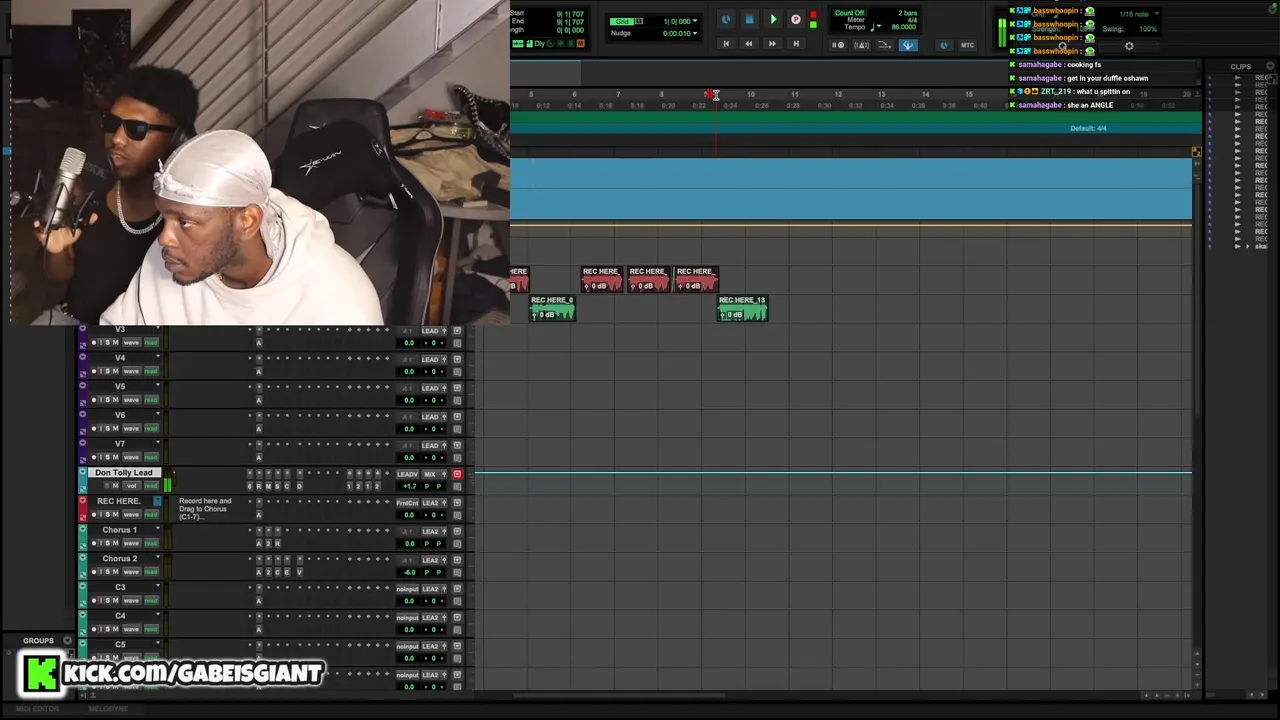
Task: Click Return to Zero in the transport
Action: [726, 43]
